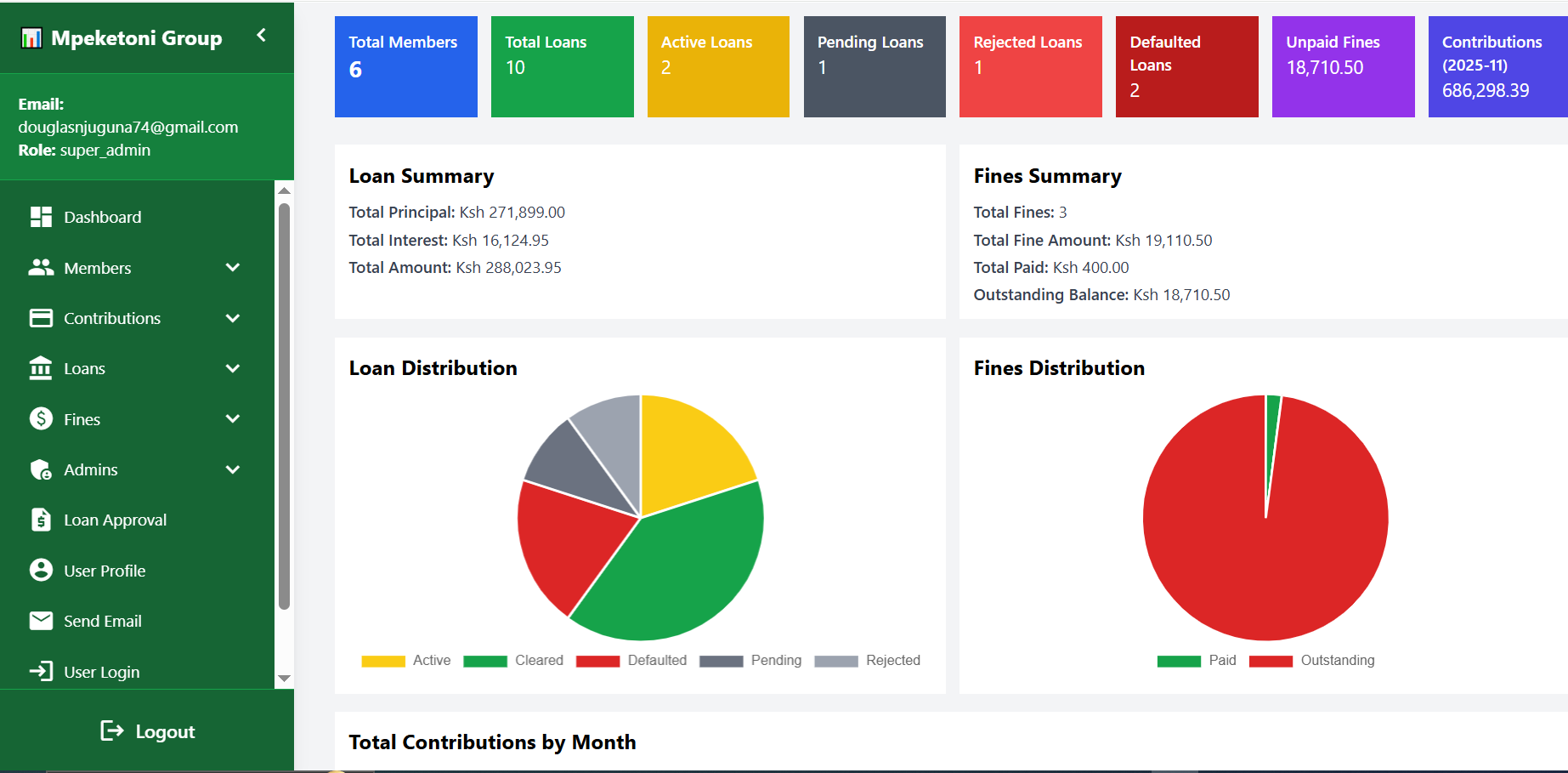The height and width of the screenshot is (773, 1568).
Task: Expand the Loans submenu chevron
Action: (233, 368)
